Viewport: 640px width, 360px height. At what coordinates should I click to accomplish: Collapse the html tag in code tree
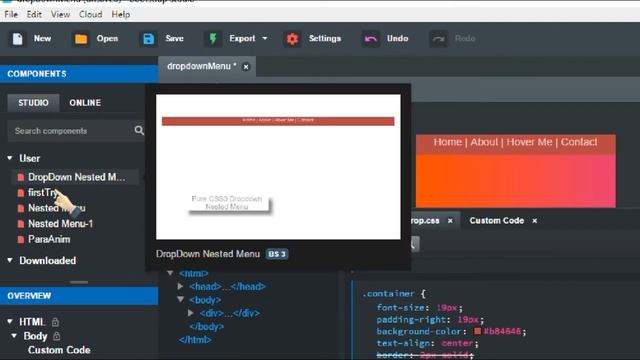pyautogui.click(x=170, y=273)
